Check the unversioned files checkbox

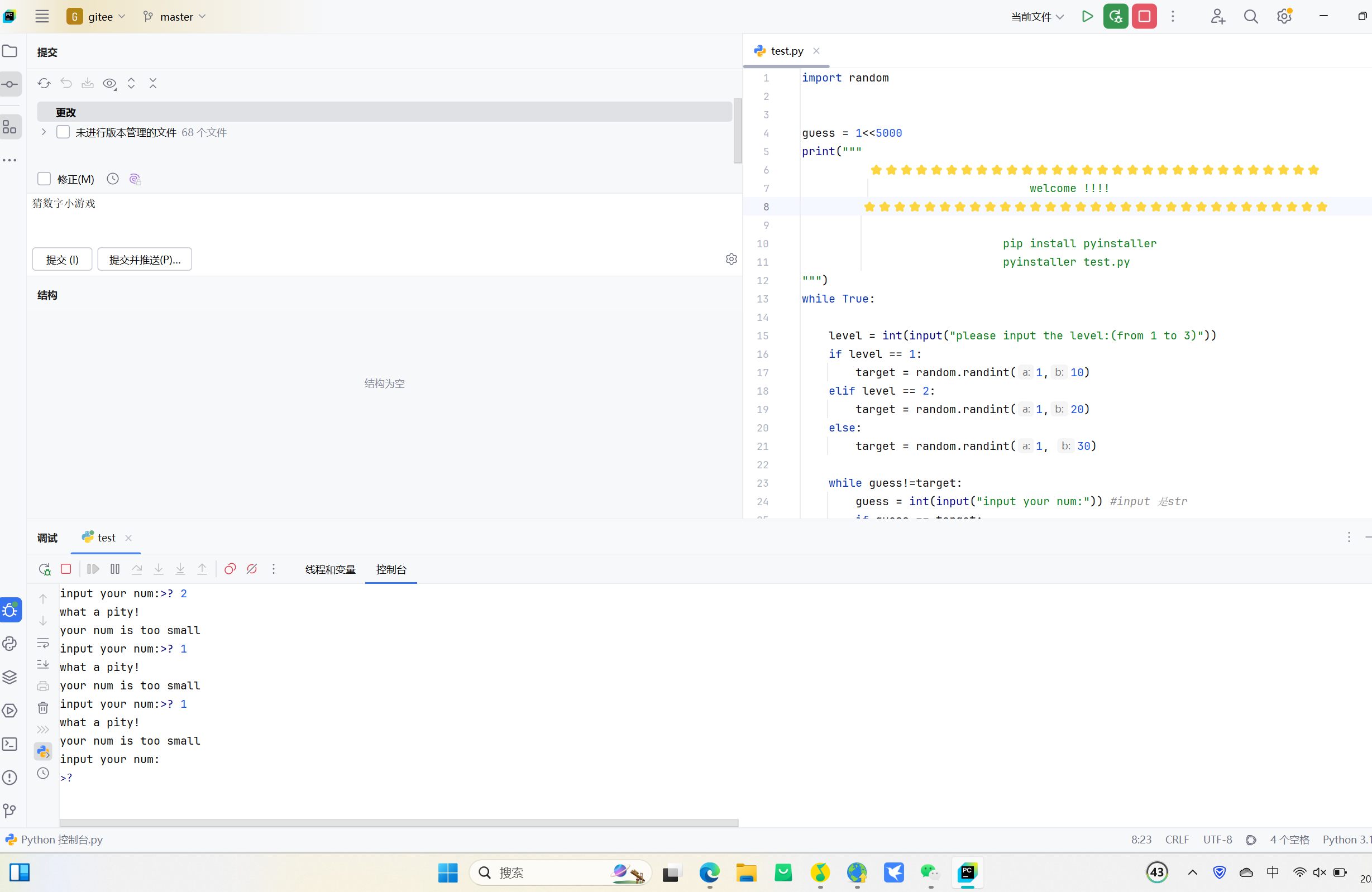click(x=63, y=132)
